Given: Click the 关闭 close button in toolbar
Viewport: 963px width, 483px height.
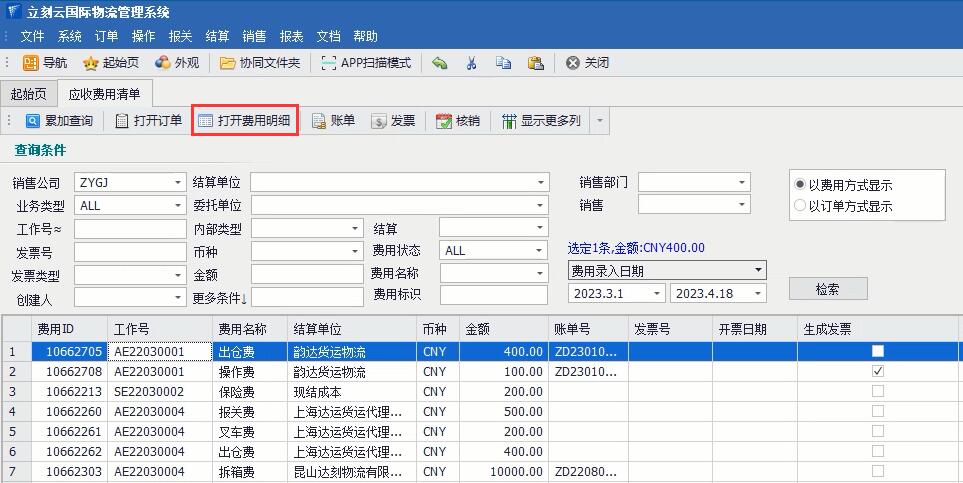Looking at the screenshot, I should click(587, 62).
